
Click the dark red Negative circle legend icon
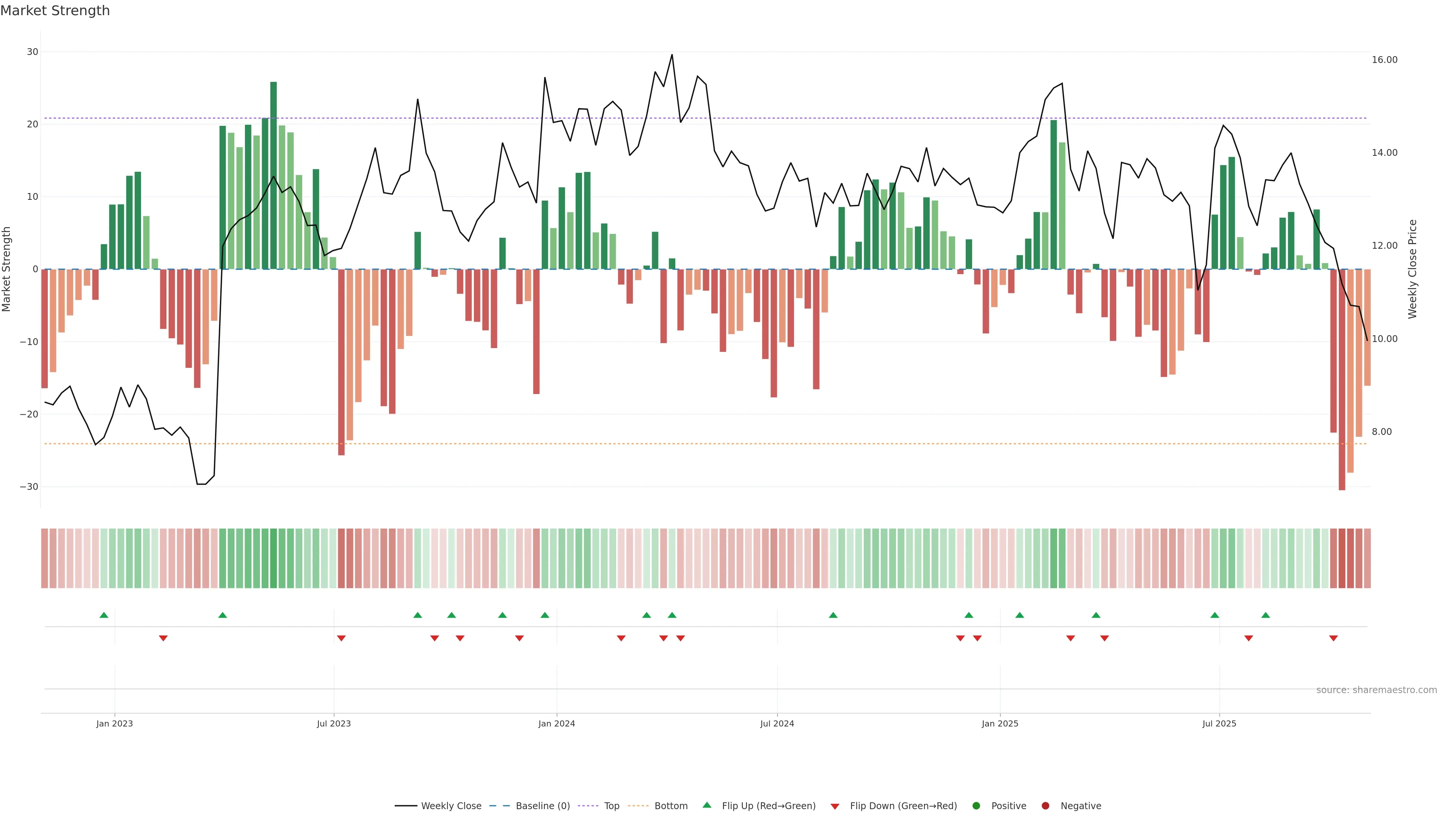[x=1045, y=806]
